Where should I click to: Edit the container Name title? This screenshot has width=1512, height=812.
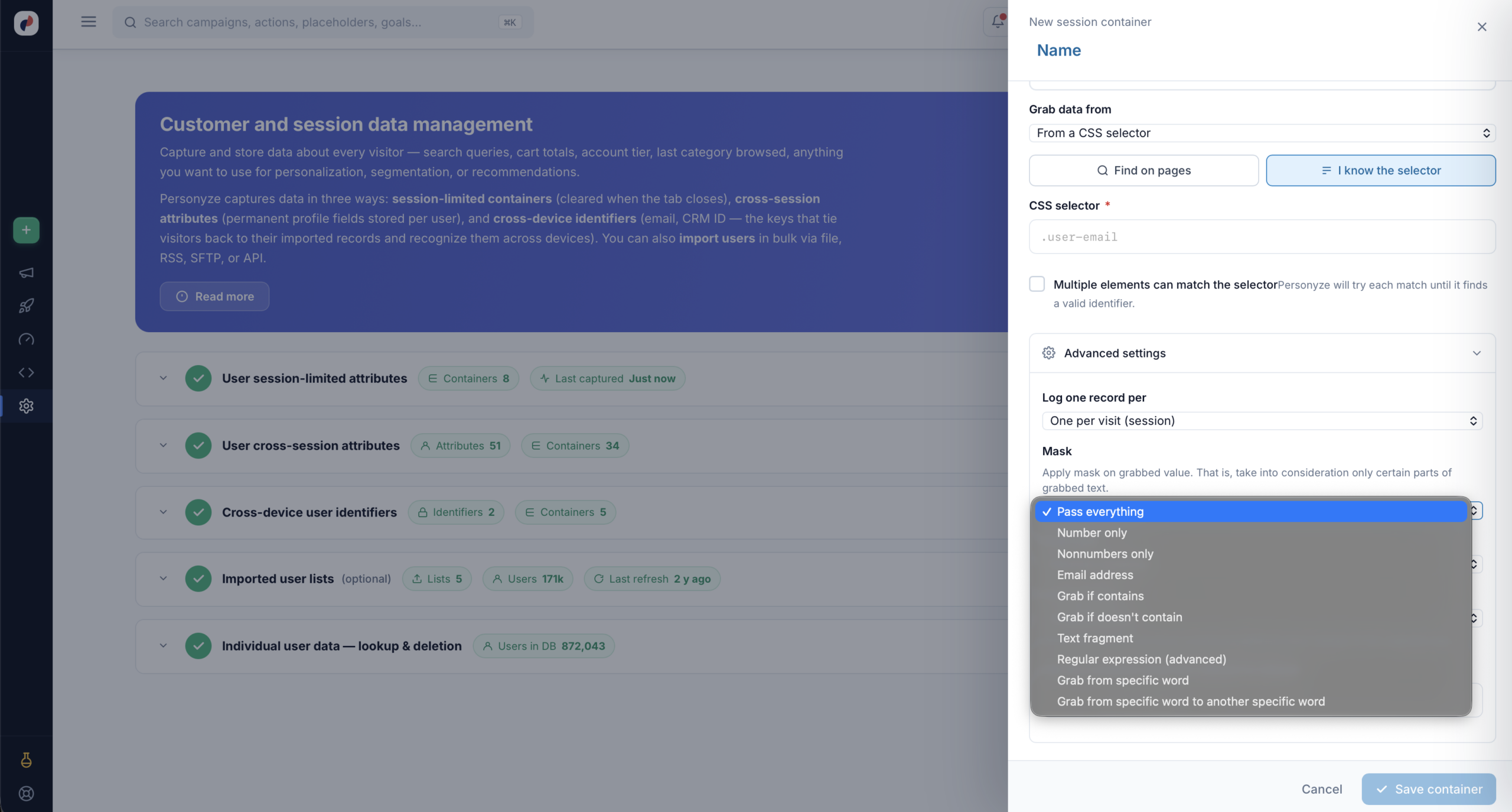coord(1059,50)
